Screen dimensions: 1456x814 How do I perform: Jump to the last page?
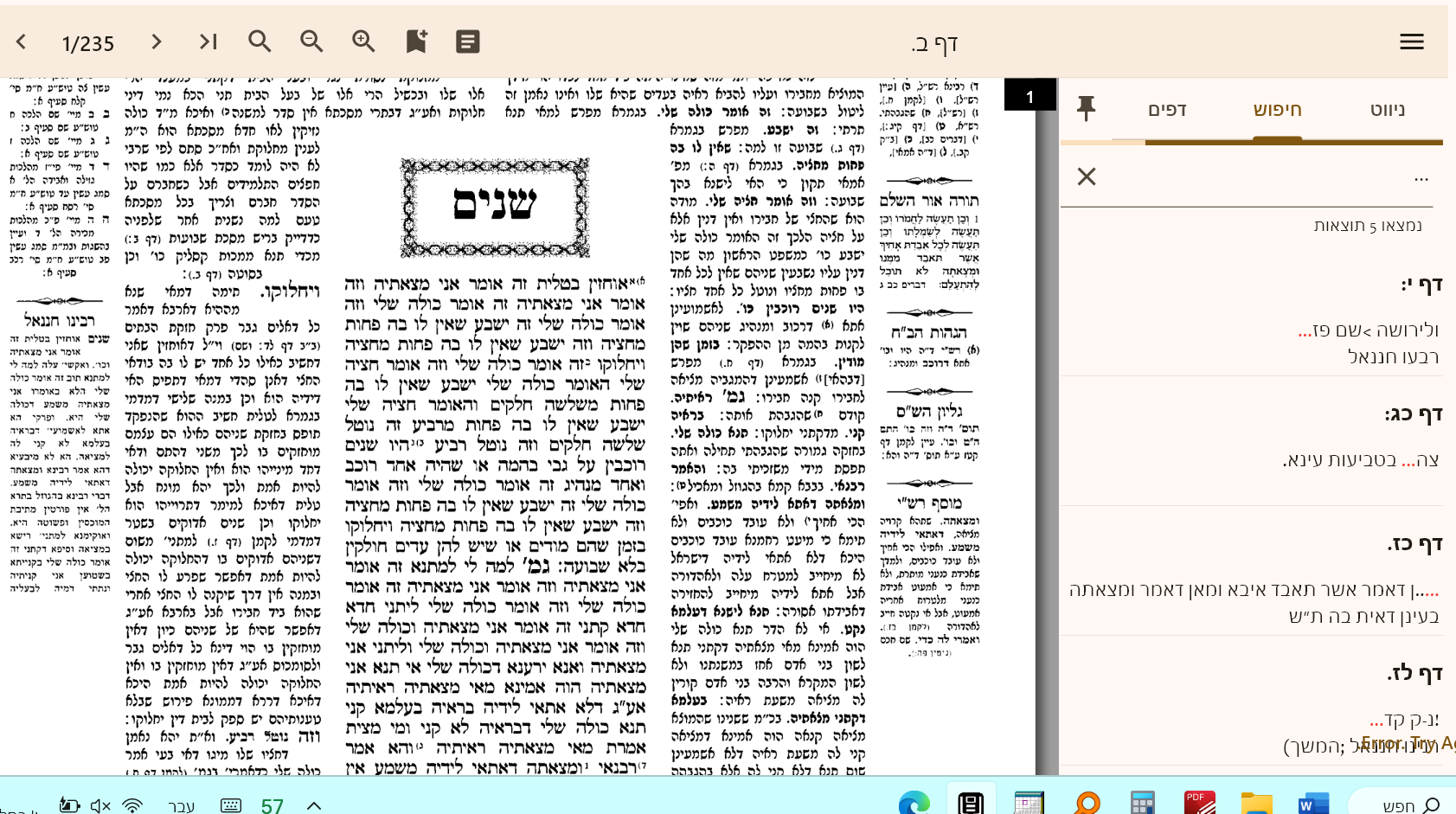tap(208, 42)
